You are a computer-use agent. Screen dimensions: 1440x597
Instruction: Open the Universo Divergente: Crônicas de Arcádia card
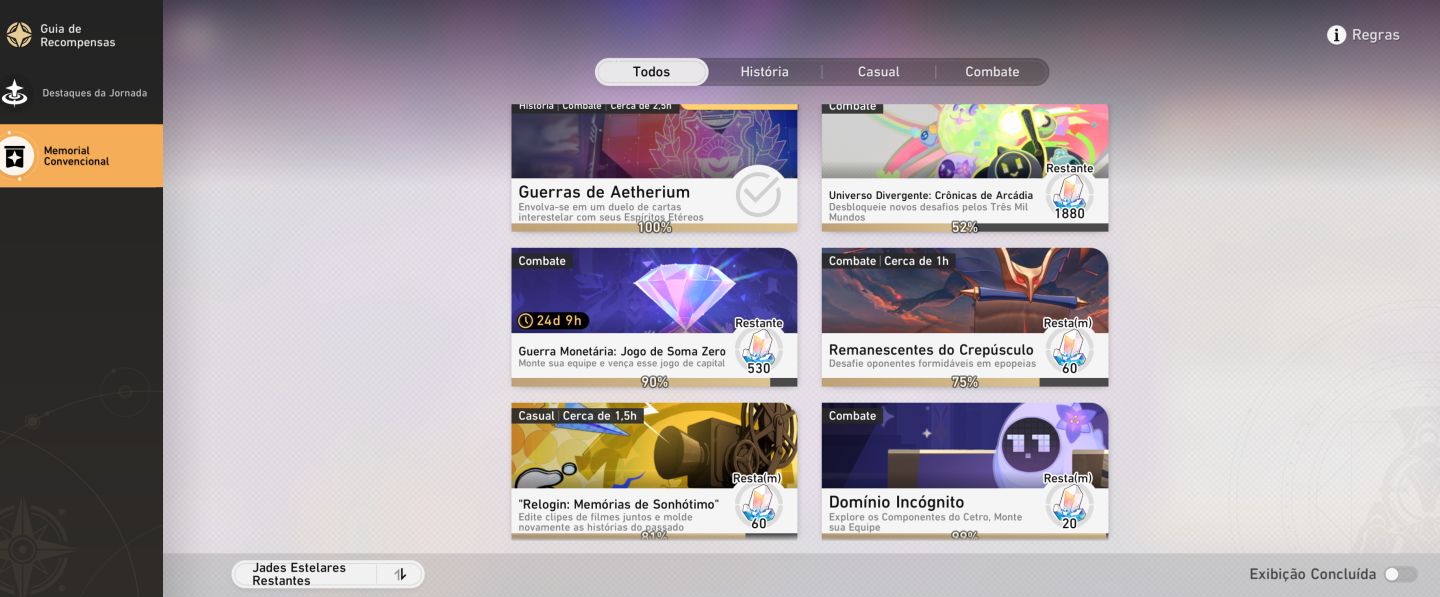tap(965, 167)
